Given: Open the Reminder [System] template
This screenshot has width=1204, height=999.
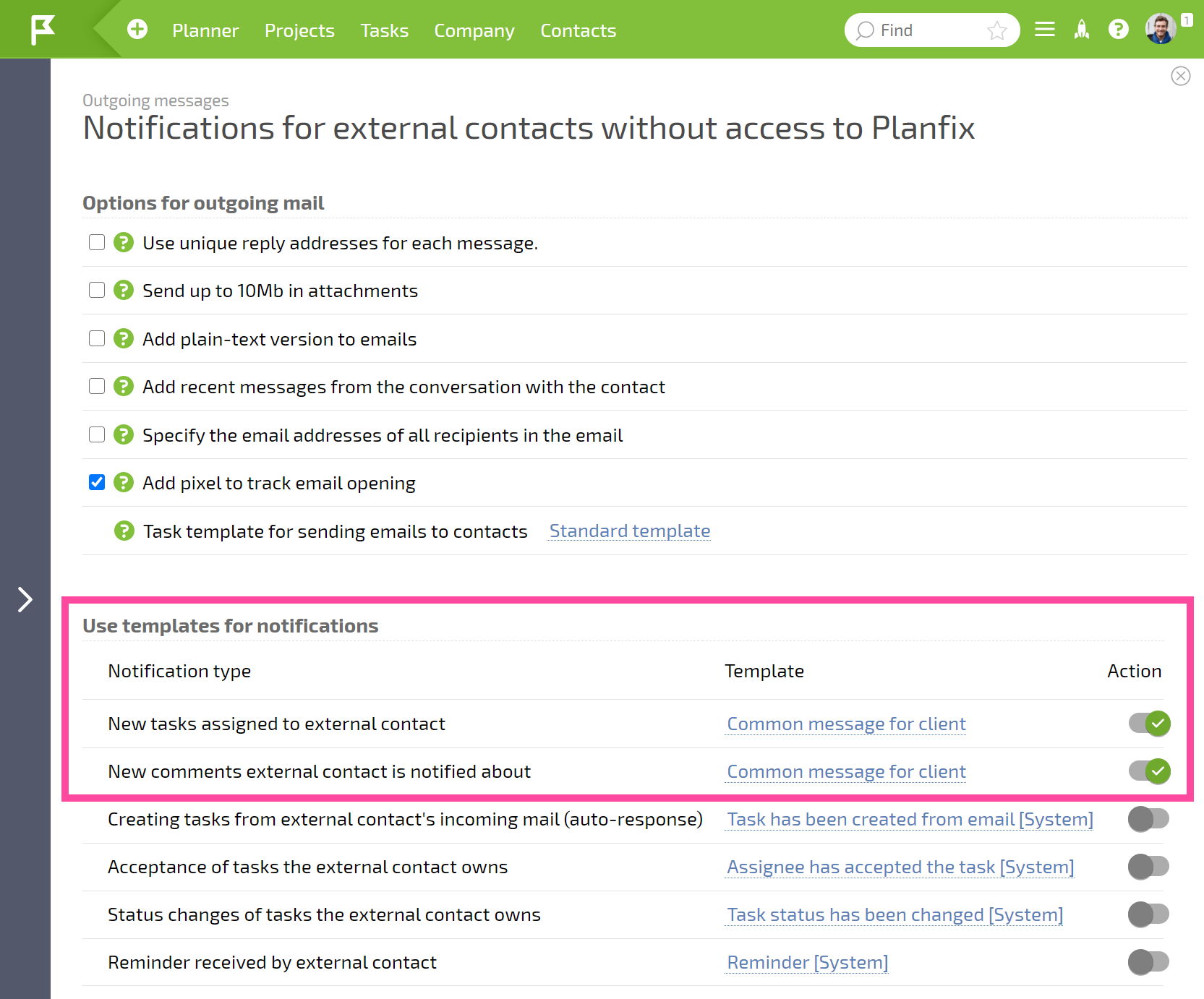Looking at the screenshot, I should (808, 962).
